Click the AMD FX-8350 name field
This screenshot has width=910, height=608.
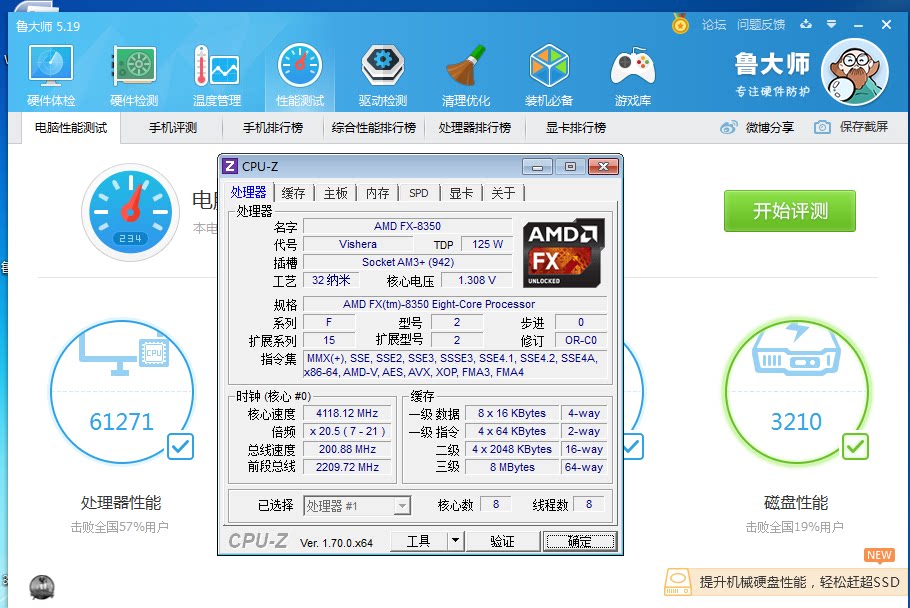(407, 226)
